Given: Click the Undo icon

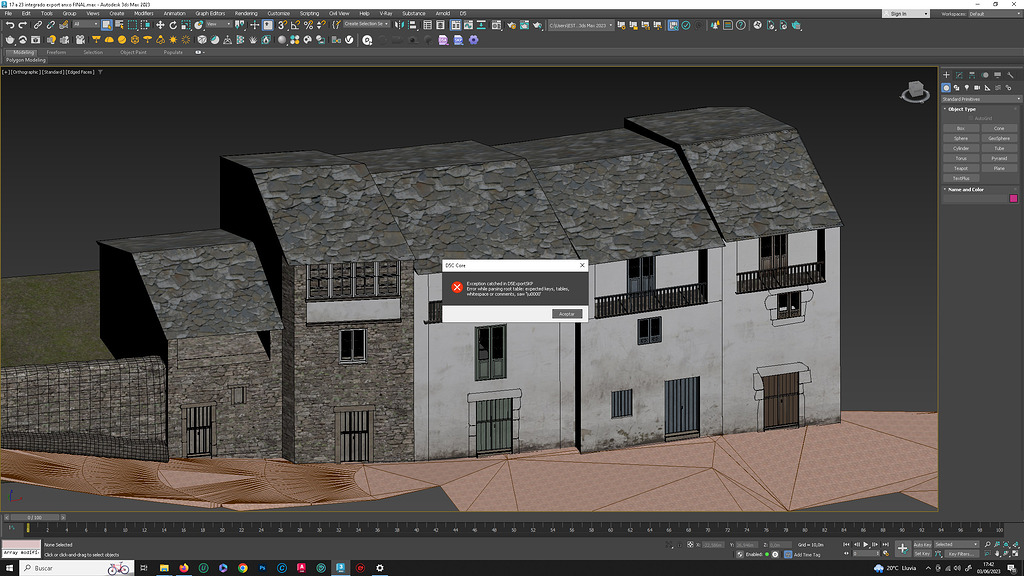Looking at the screenshot, I should click(x=10, y=26).
